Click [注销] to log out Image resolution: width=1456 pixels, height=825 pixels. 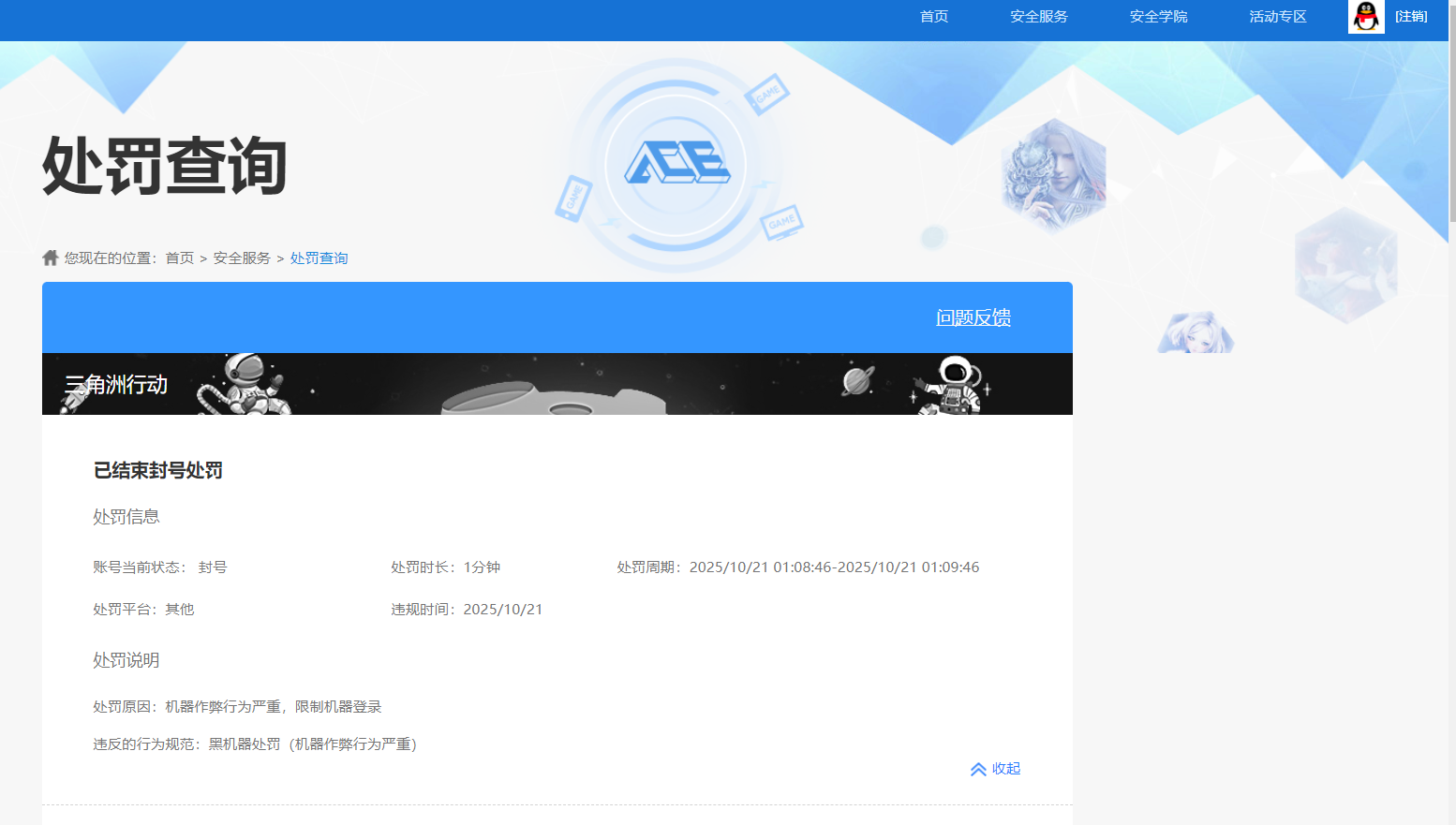[1410, 17]
